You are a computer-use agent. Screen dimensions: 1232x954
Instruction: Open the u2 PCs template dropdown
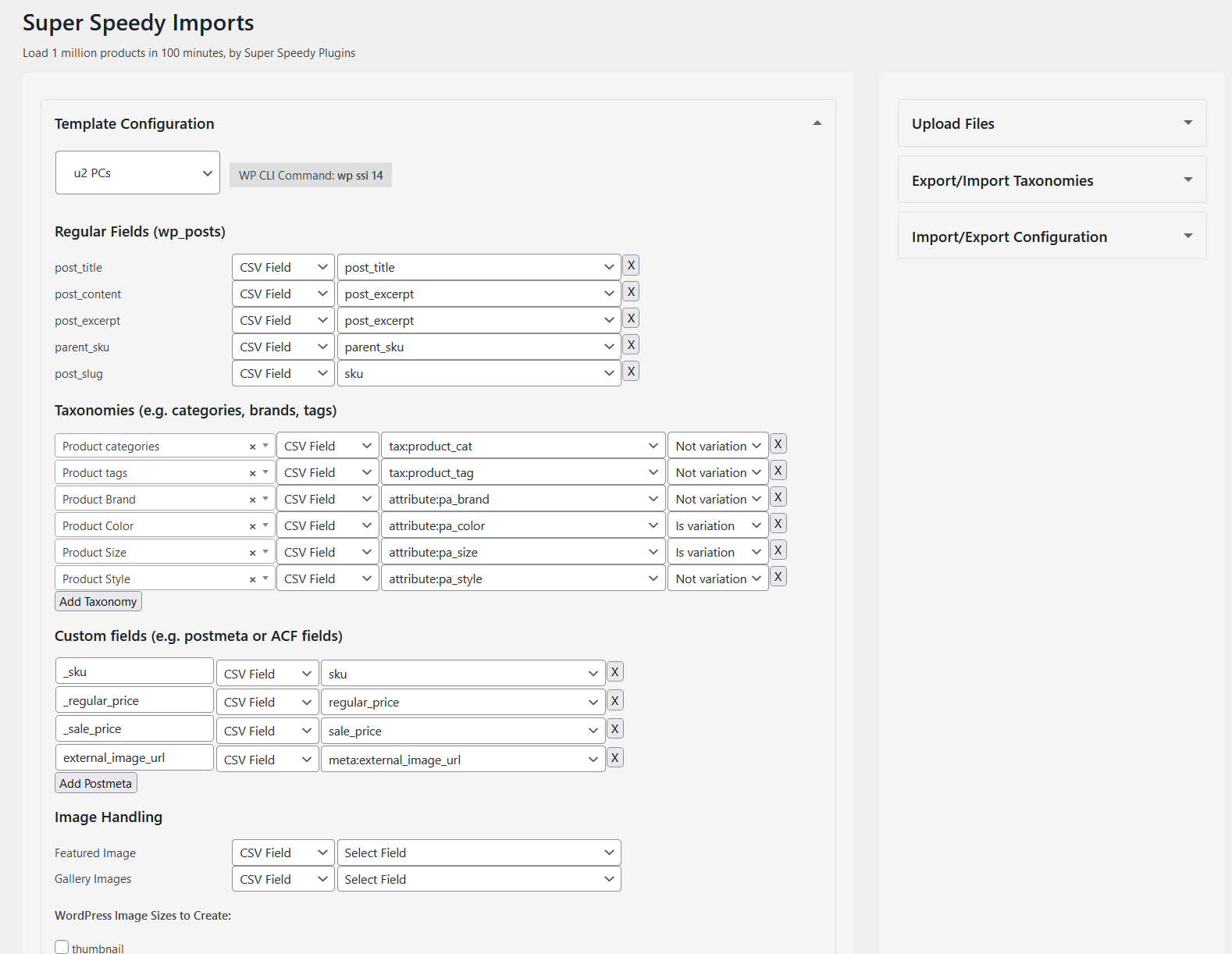137,173
